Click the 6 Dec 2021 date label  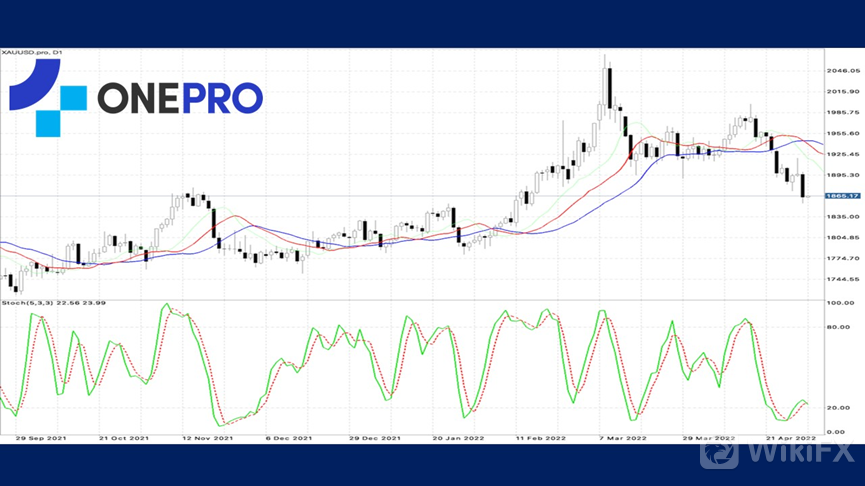(289, 438)
